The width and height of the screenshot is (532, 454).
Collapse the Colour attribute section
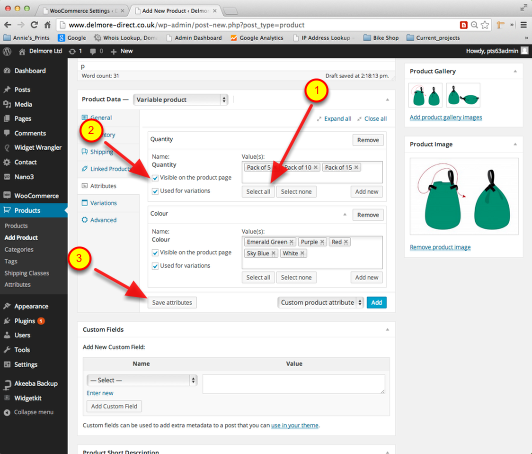pos(345,214)
